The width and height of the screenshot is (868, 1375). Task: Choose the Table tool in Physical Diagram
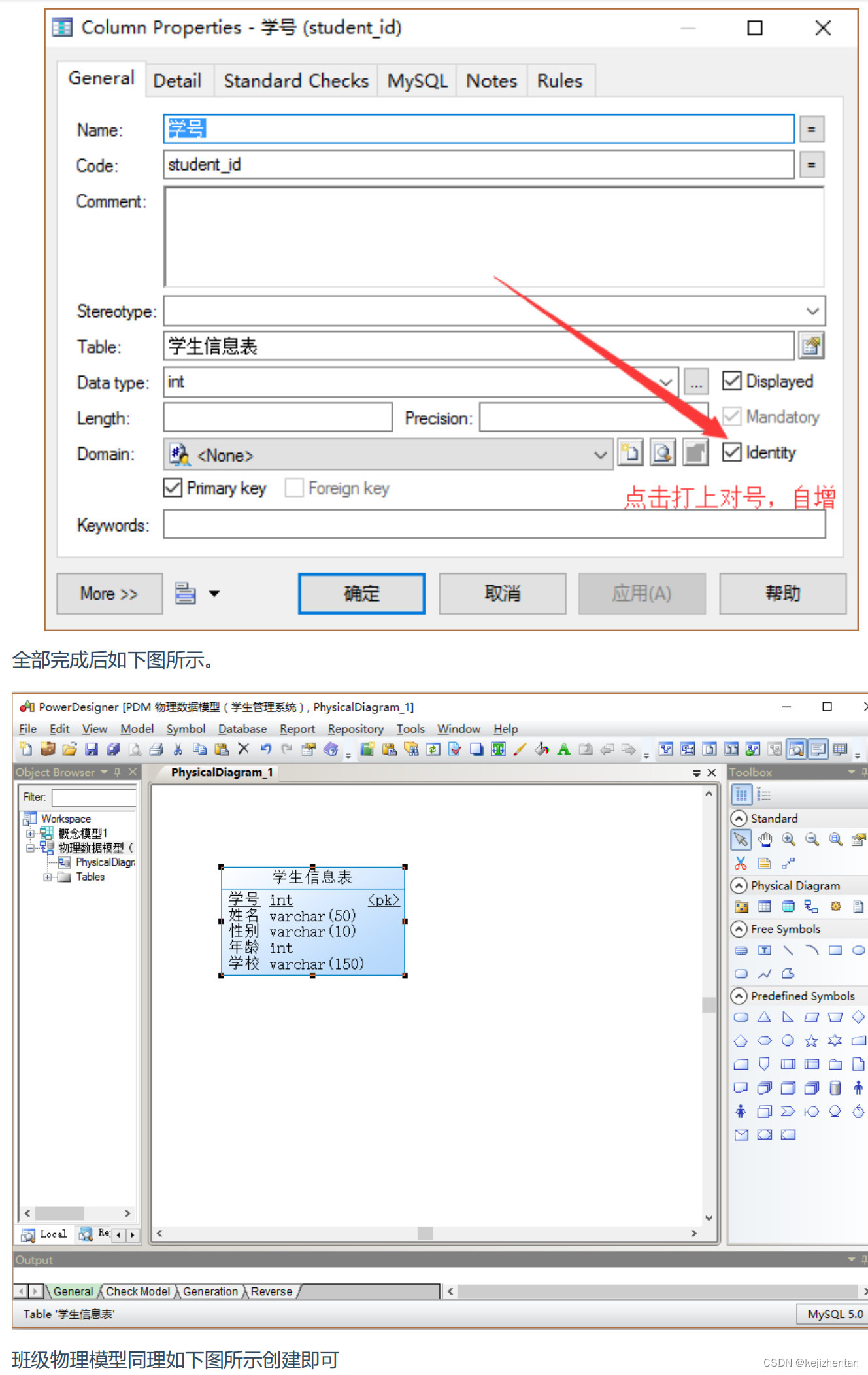pyautogui.click(x=765, y=906)
